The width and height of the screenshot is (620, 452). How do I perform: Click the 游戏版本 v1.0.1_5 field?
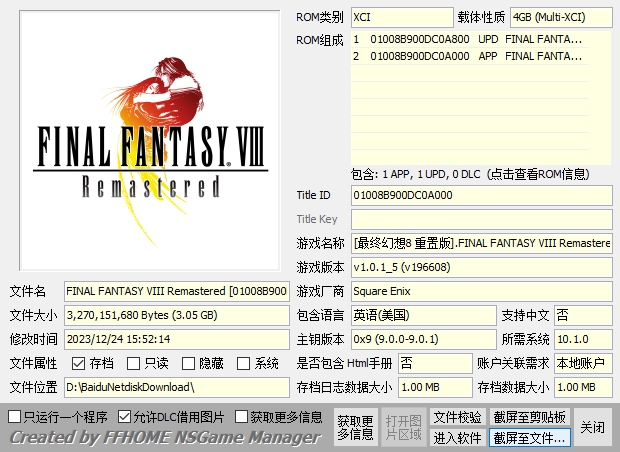(482, 267)
